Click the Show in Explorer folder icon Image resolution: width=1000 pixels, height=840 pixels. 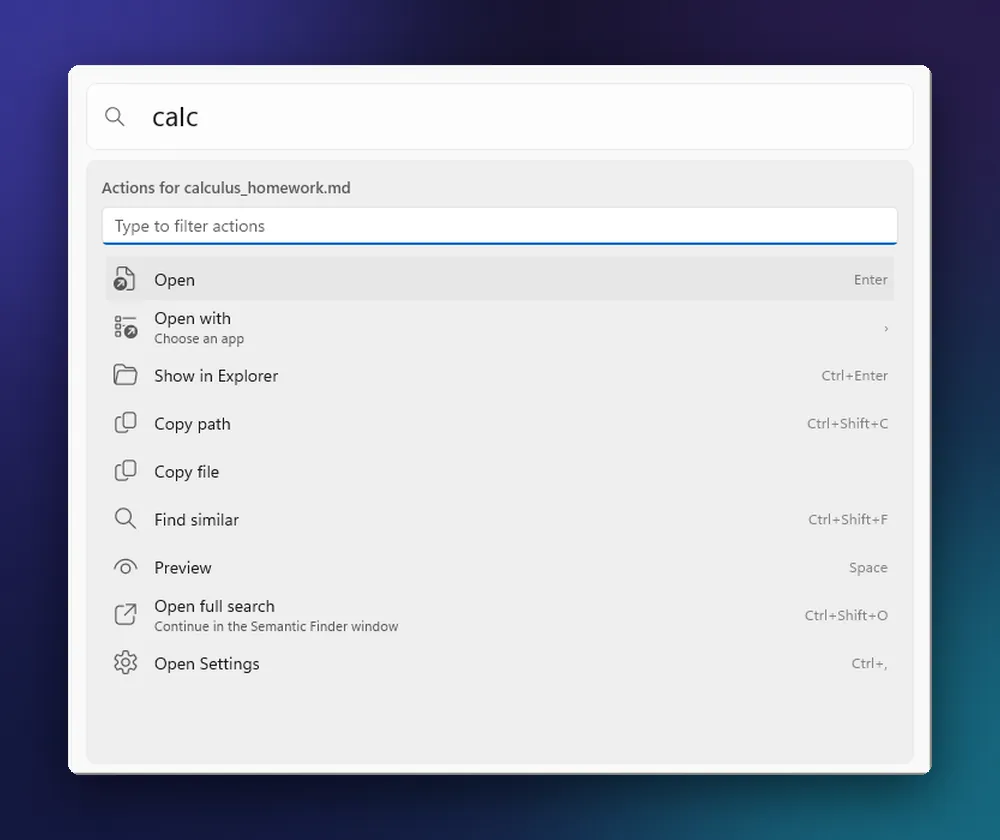[x=125, y=375]
